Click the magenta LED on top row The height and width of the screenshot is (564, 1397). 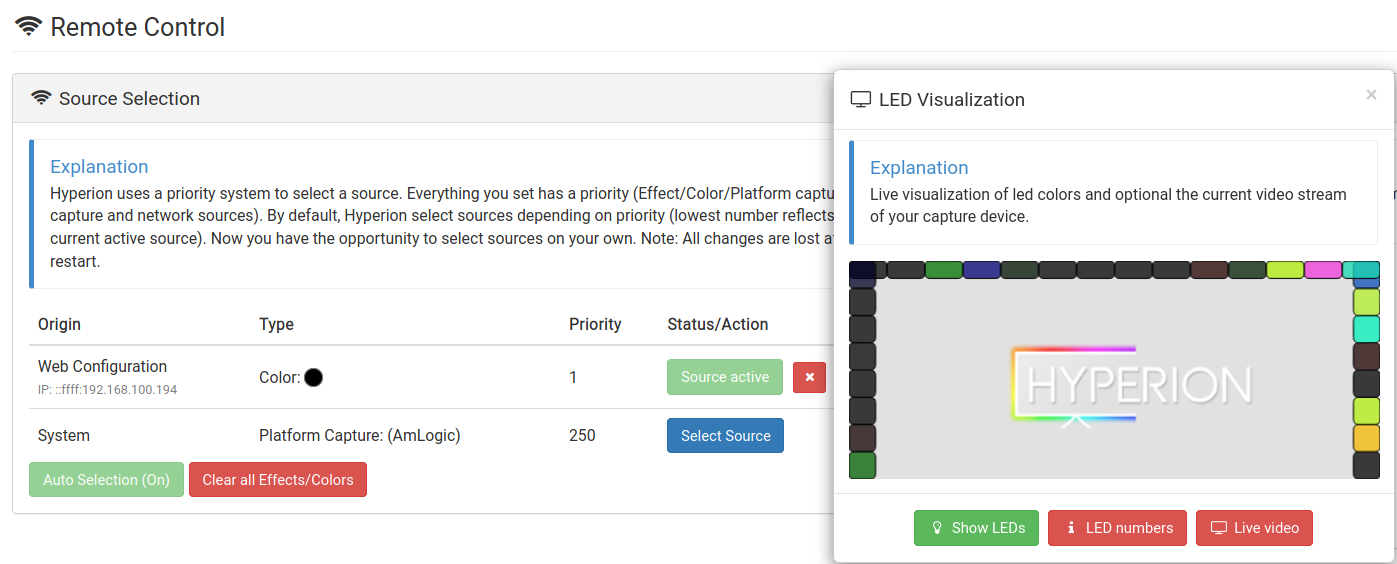pos(1323,270)
